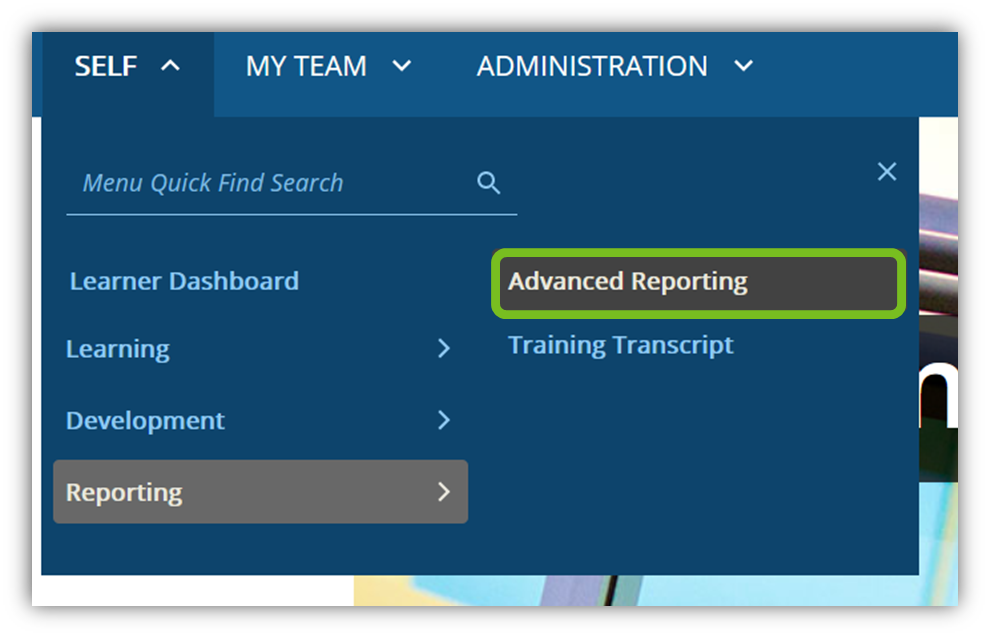The height and width of the screenshot is (638, 990).
Task: Open the ADMINISTRATION menu
Action: (592, 66)
